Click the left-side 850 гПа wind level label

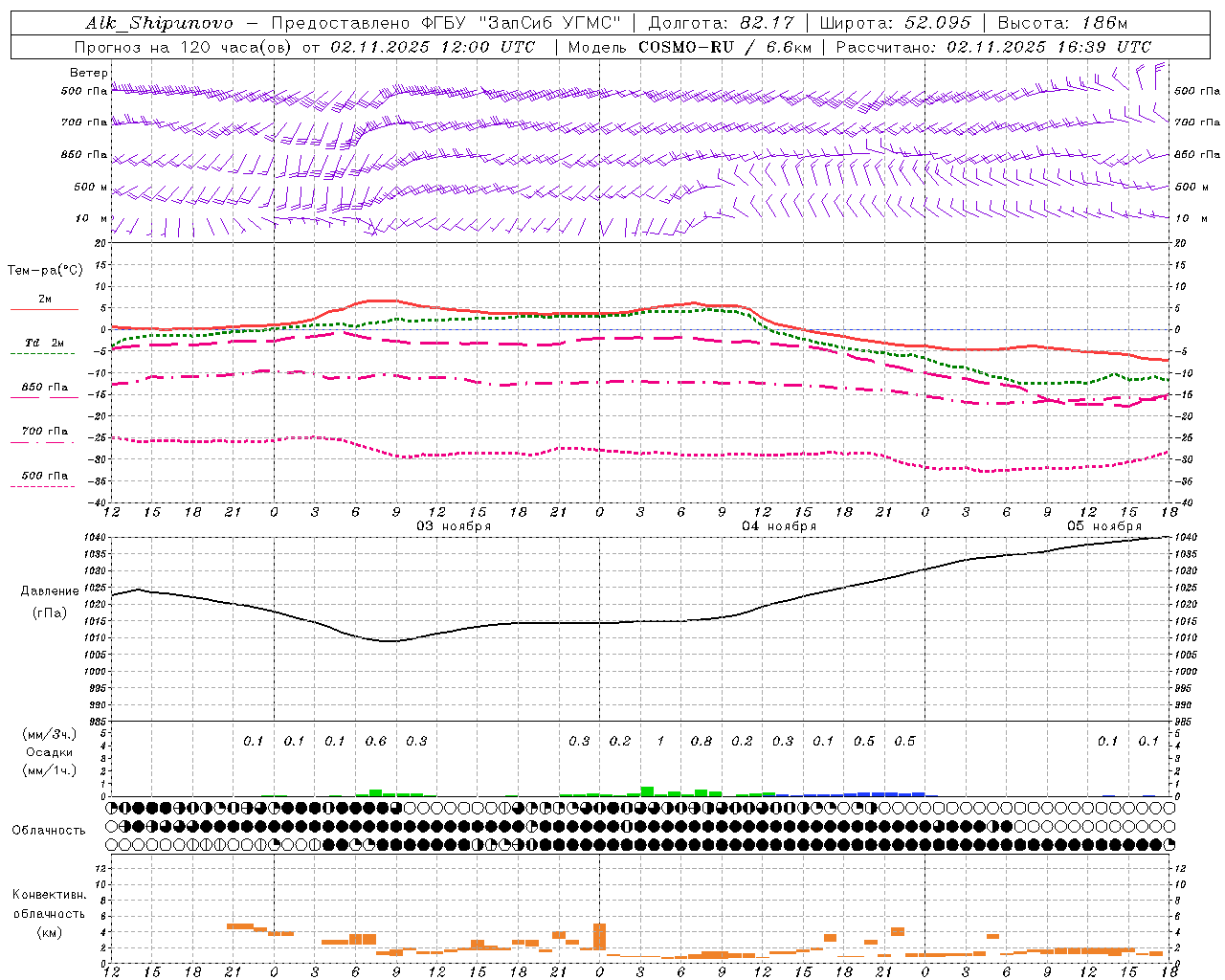tap(84, 154)
